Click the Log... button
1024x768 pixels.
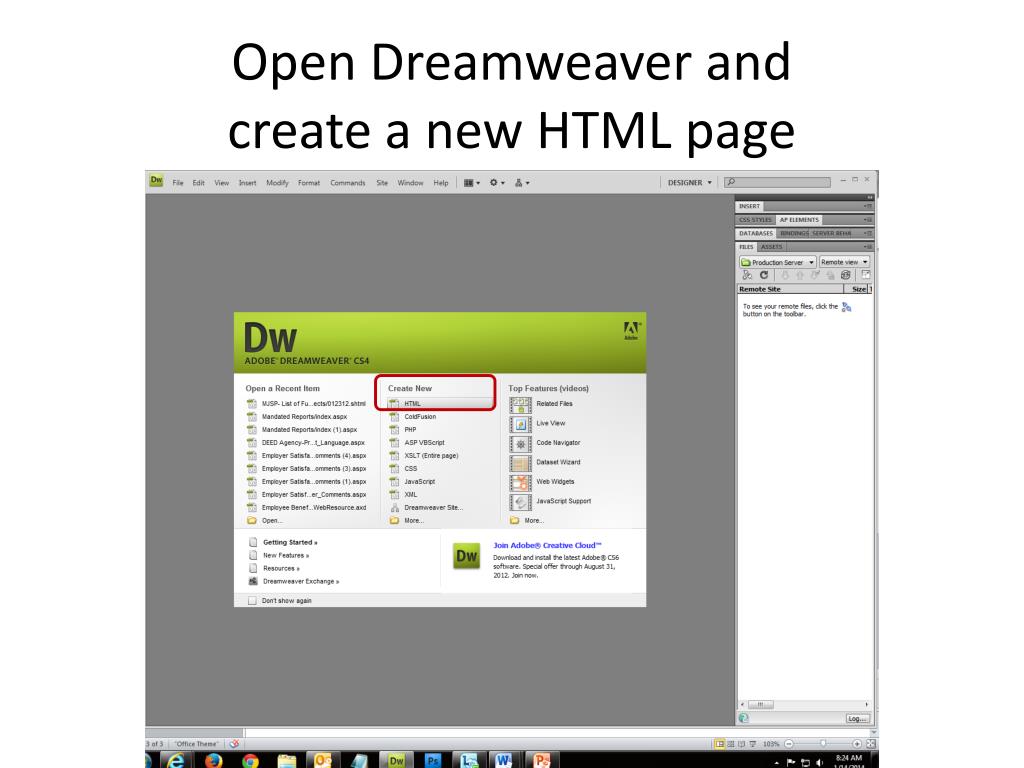857,718
